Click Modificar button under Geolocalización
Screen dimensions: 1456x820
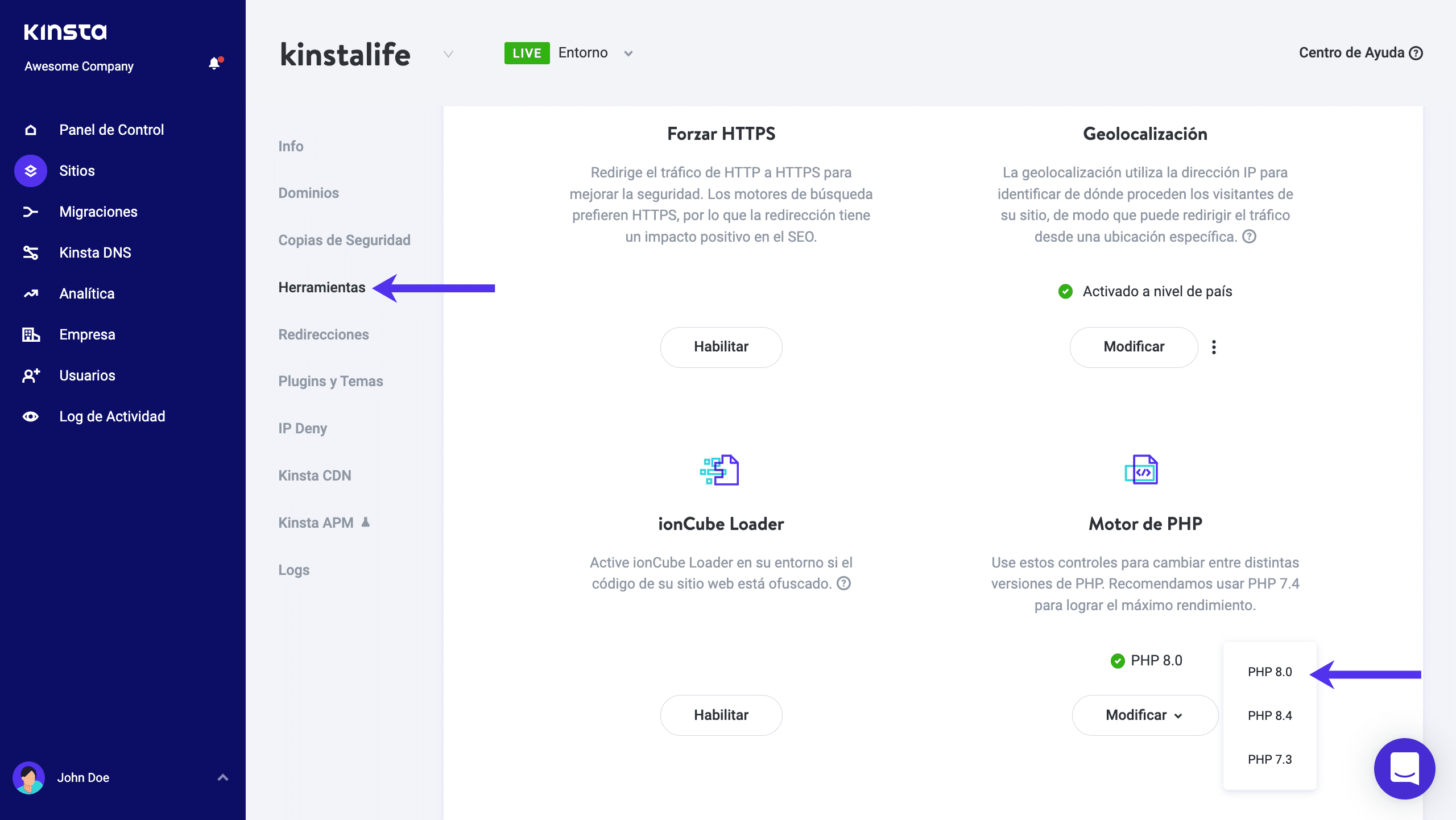[1134, 347]
